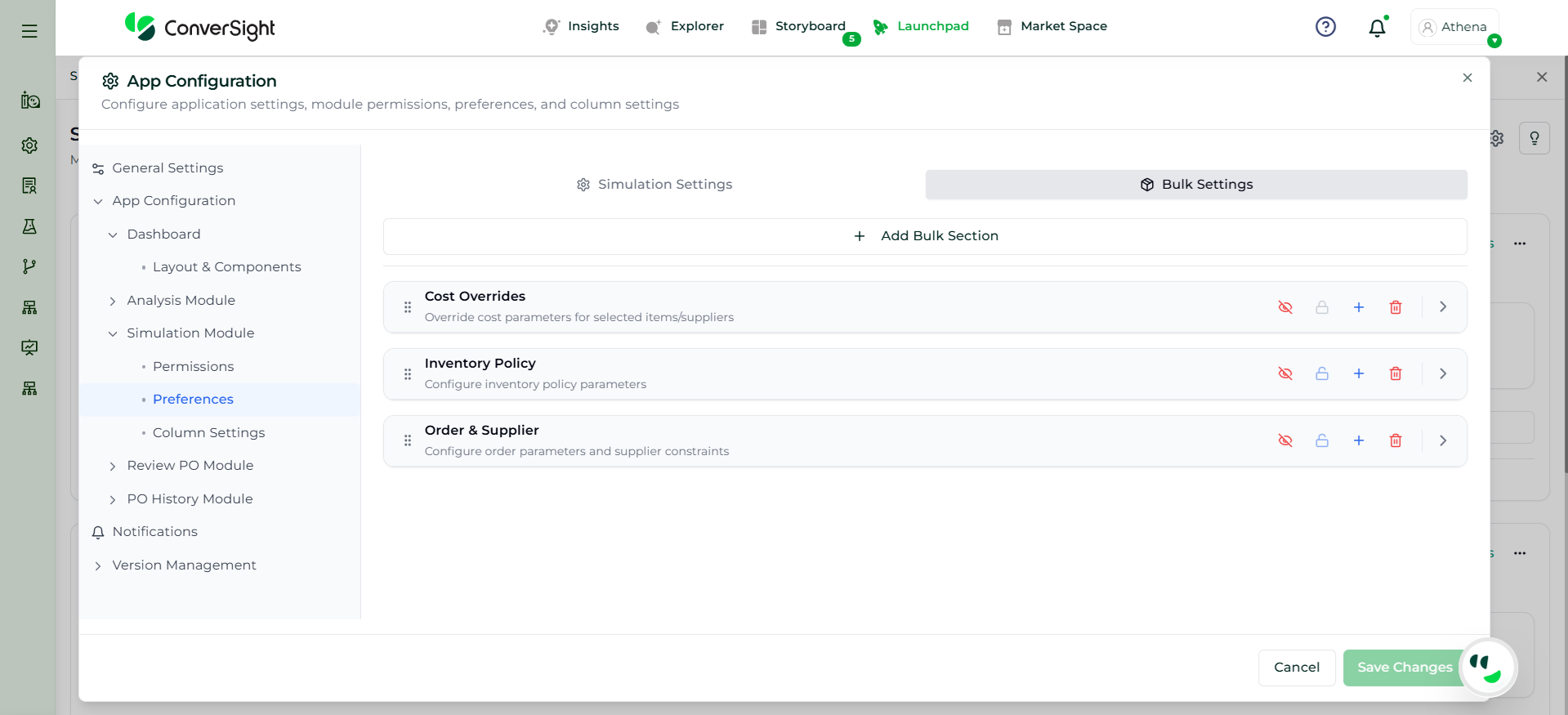The height and width of the screenshot is (715, 1568).
Task: Switch to the Simulation Settings tab
Action: tap(654, 185)
